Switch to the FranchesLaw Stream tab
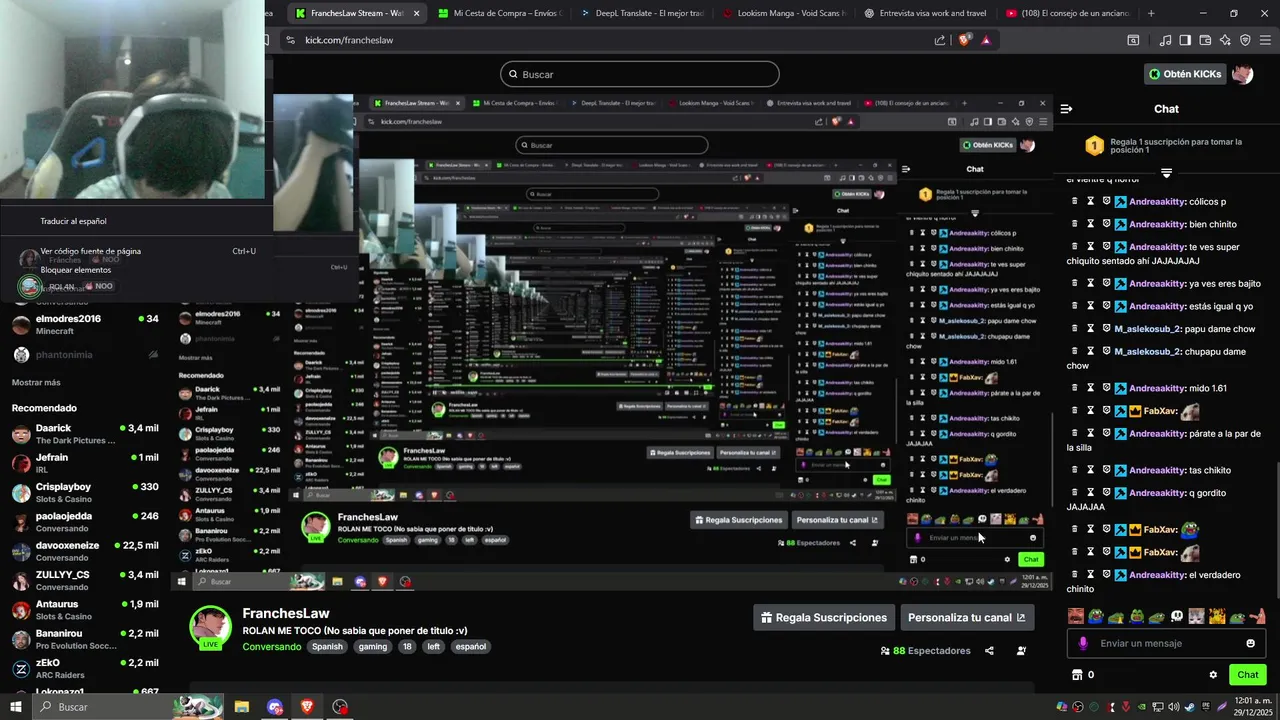The height and width of the screenshot is (720, 1280). [x=357, y=13]
